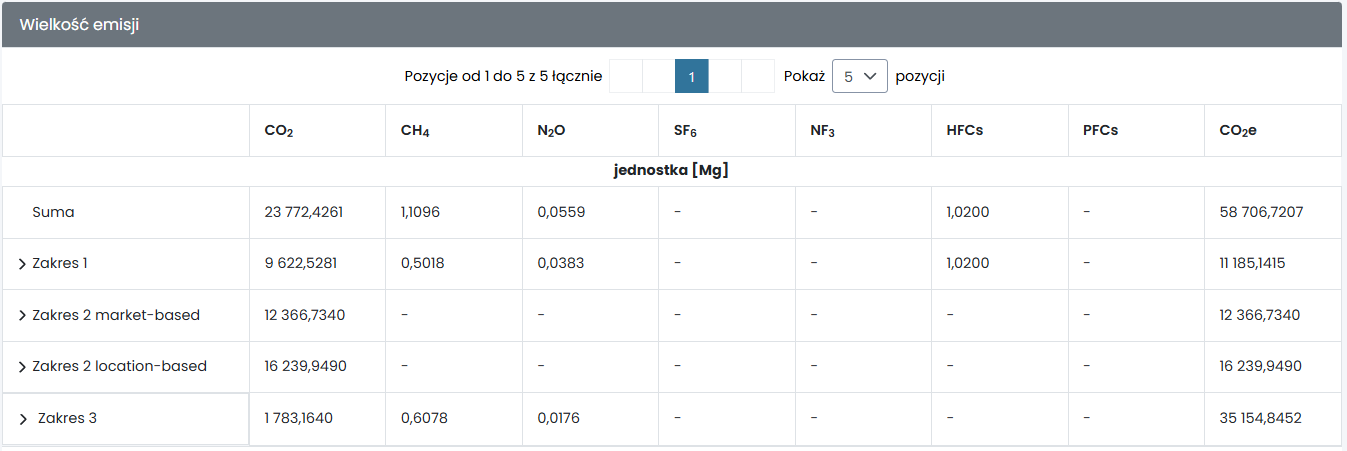Expand the Zakres 1 row chevron
This screenshot has width=1347, height=451.
(x=22, y=264)
